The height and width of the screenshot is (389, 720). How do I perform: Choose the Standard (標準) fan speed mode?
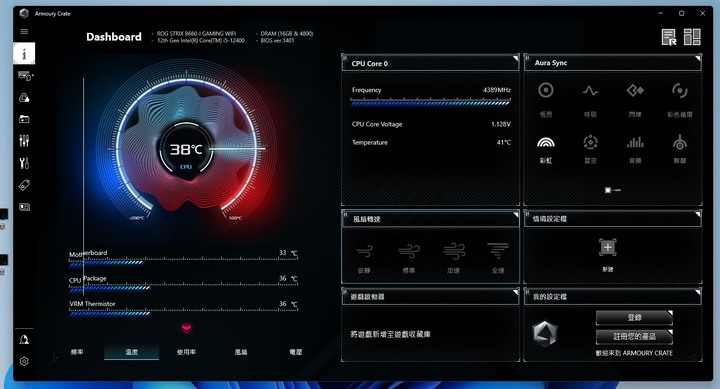[409, 252]
